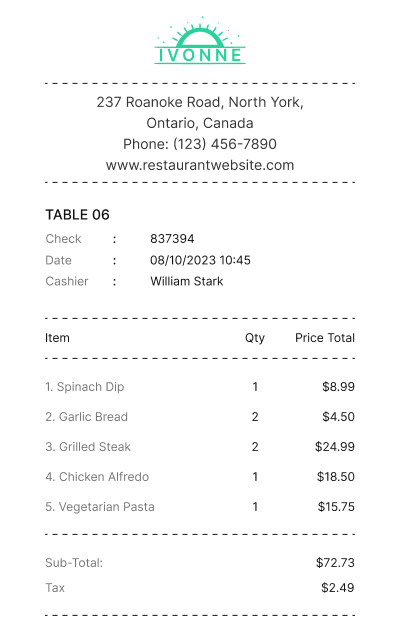Click the Qty column header
Image resolution: width=400 pixels, height=617 pixels.
coord(255,338)
